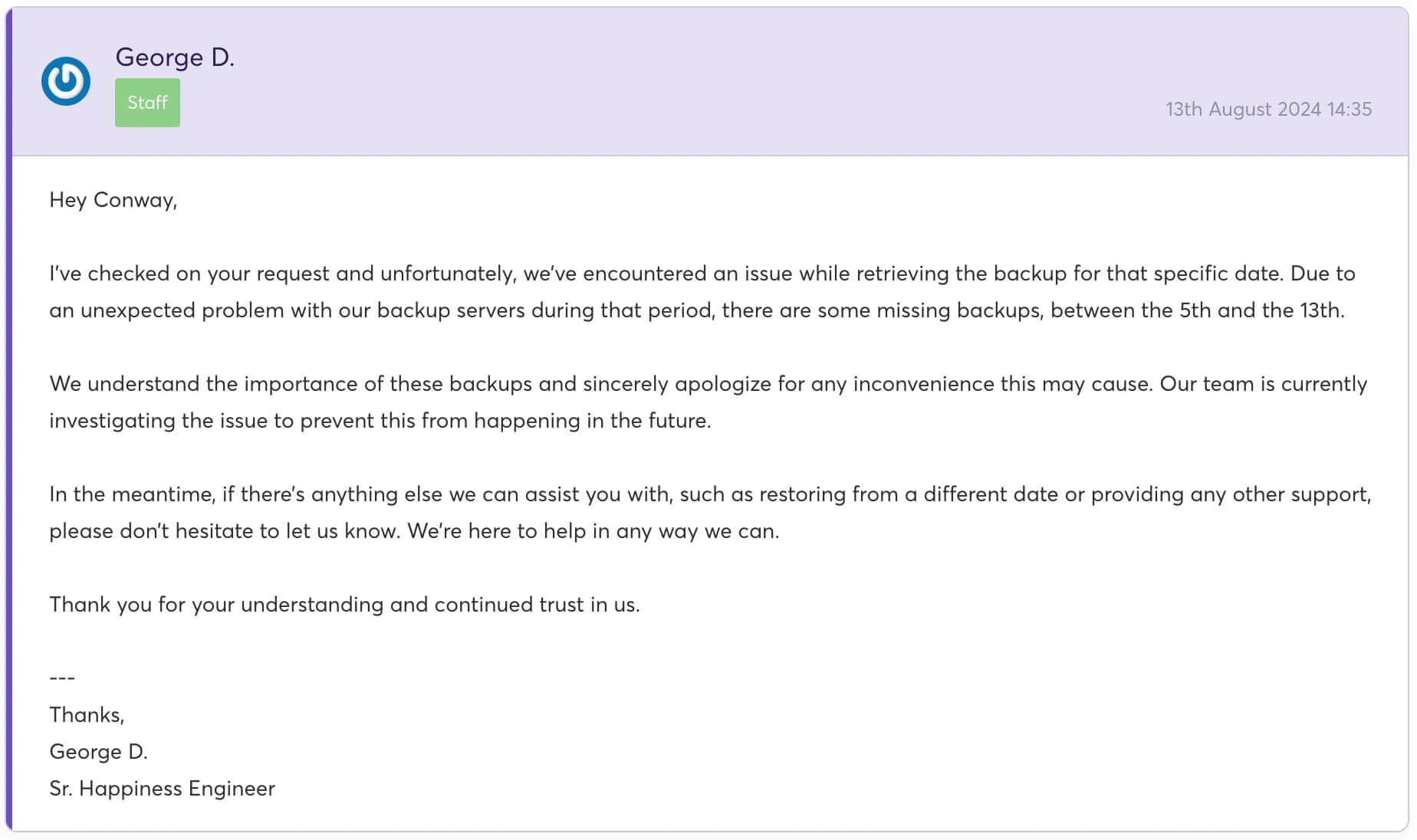Click the "Hey Conway," greeting line

coord(113,200)
